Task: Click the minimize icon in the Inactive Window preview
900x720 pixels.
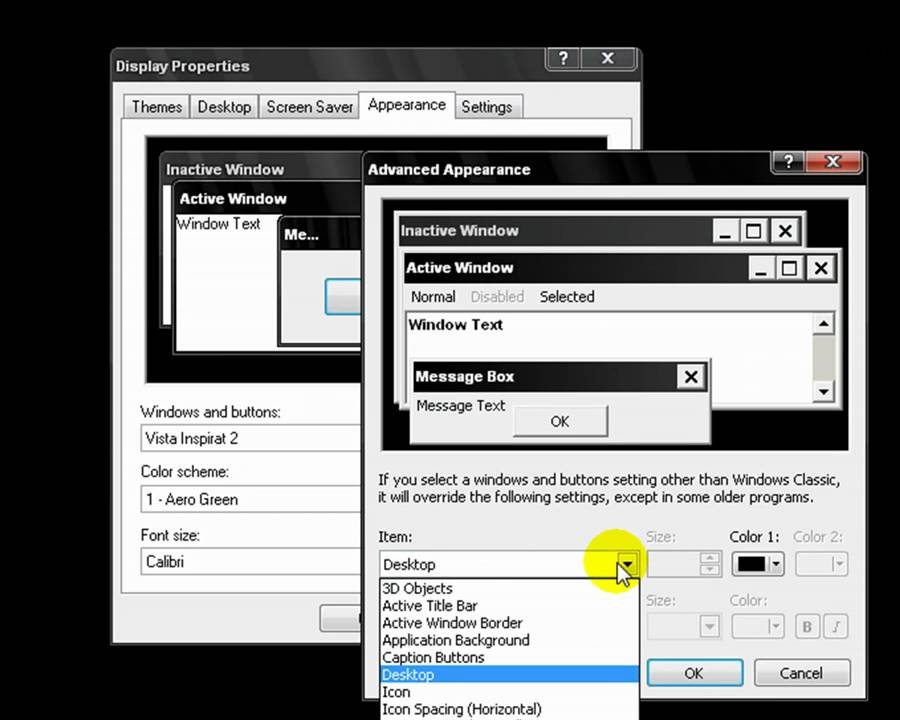Action: click(724, 231)
